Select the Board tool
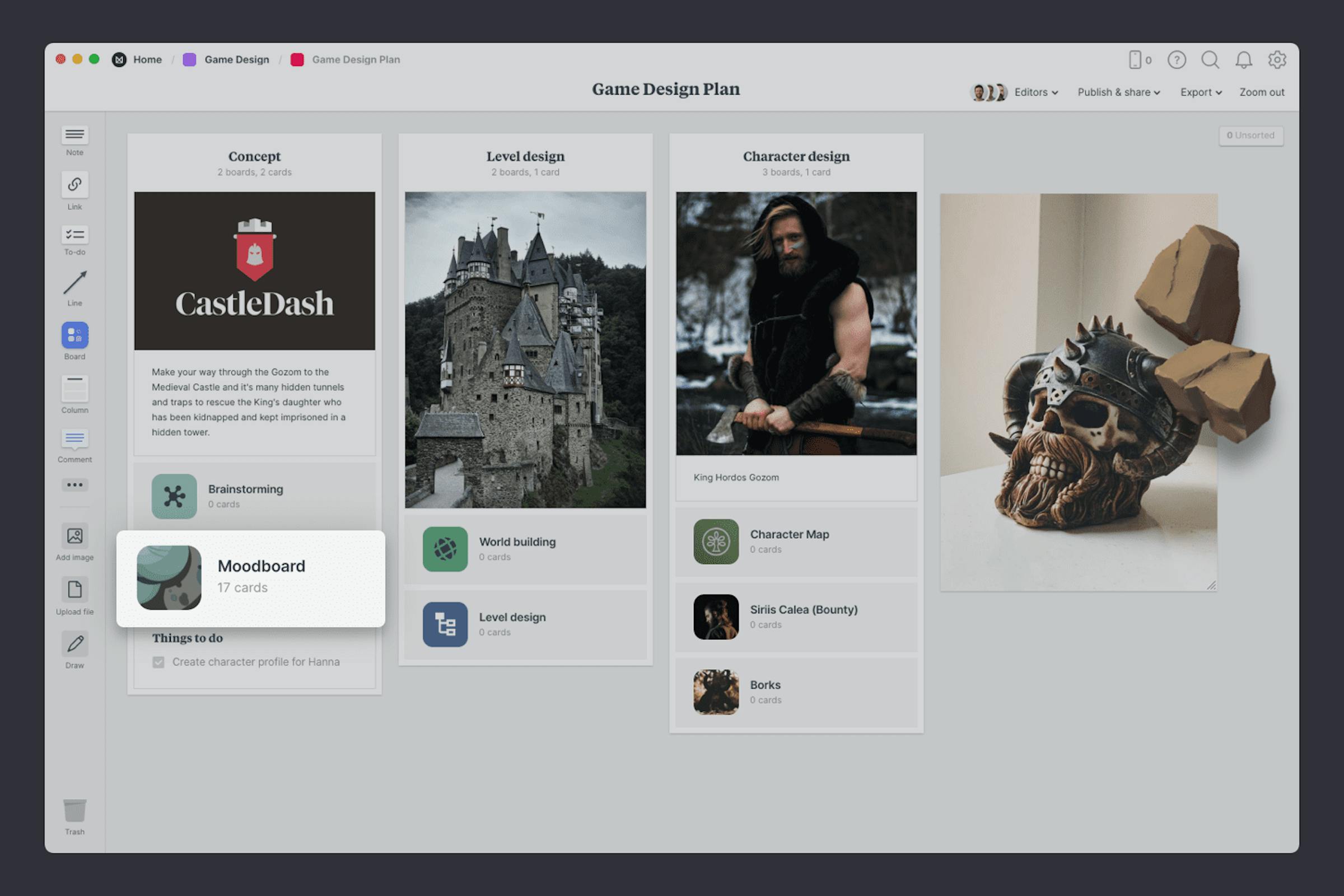Viewport: 1344px width, 896px height. [74, 338]
